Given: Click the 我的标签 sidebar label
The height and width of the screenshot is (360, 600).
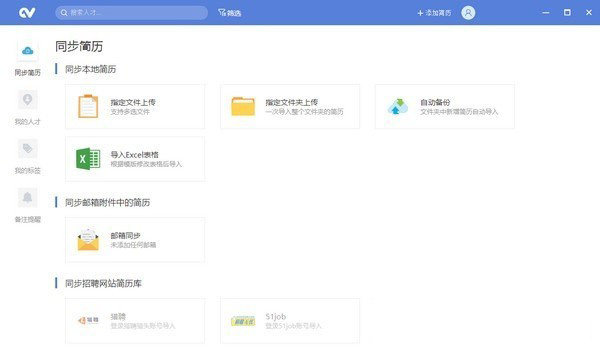Looking at the screenshot, I should click(x=28, y=171).
